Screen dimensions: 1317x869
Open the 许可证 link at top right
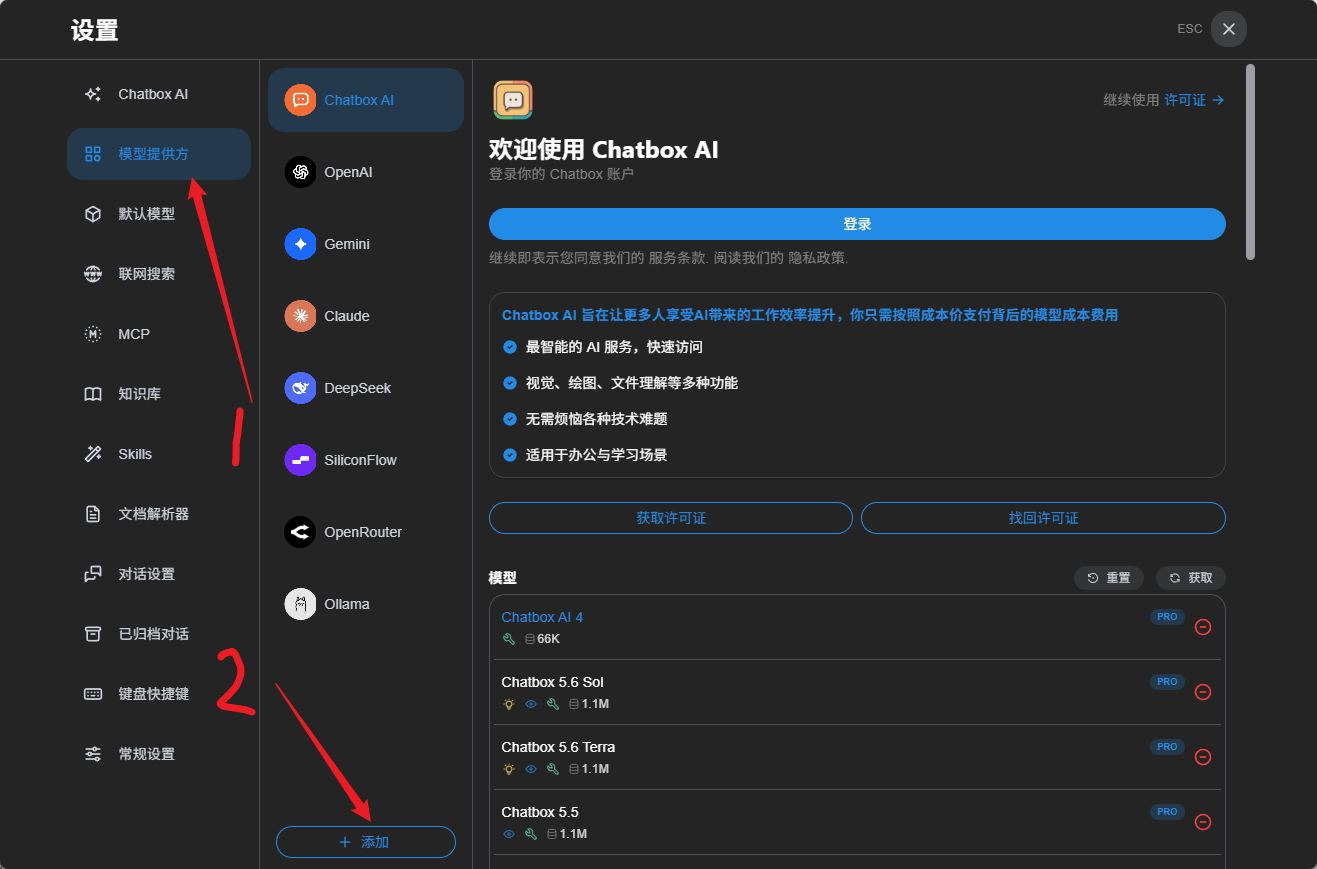[1194, 100]
